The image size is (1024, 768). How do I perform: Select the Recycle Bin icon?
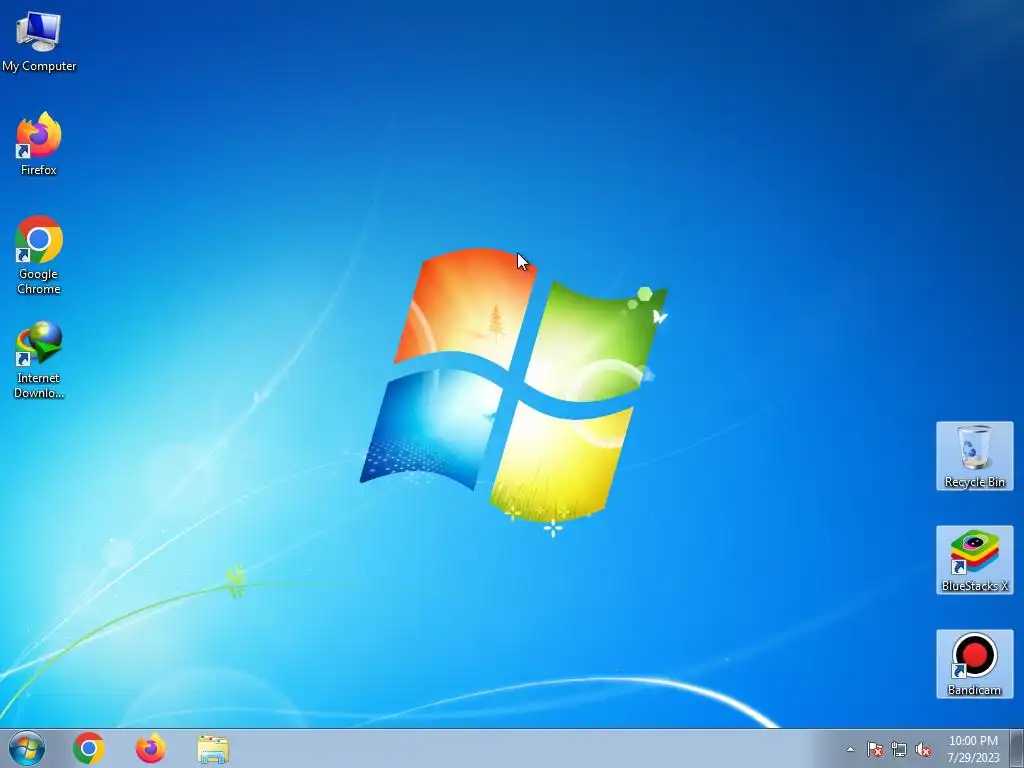point(974,456)
